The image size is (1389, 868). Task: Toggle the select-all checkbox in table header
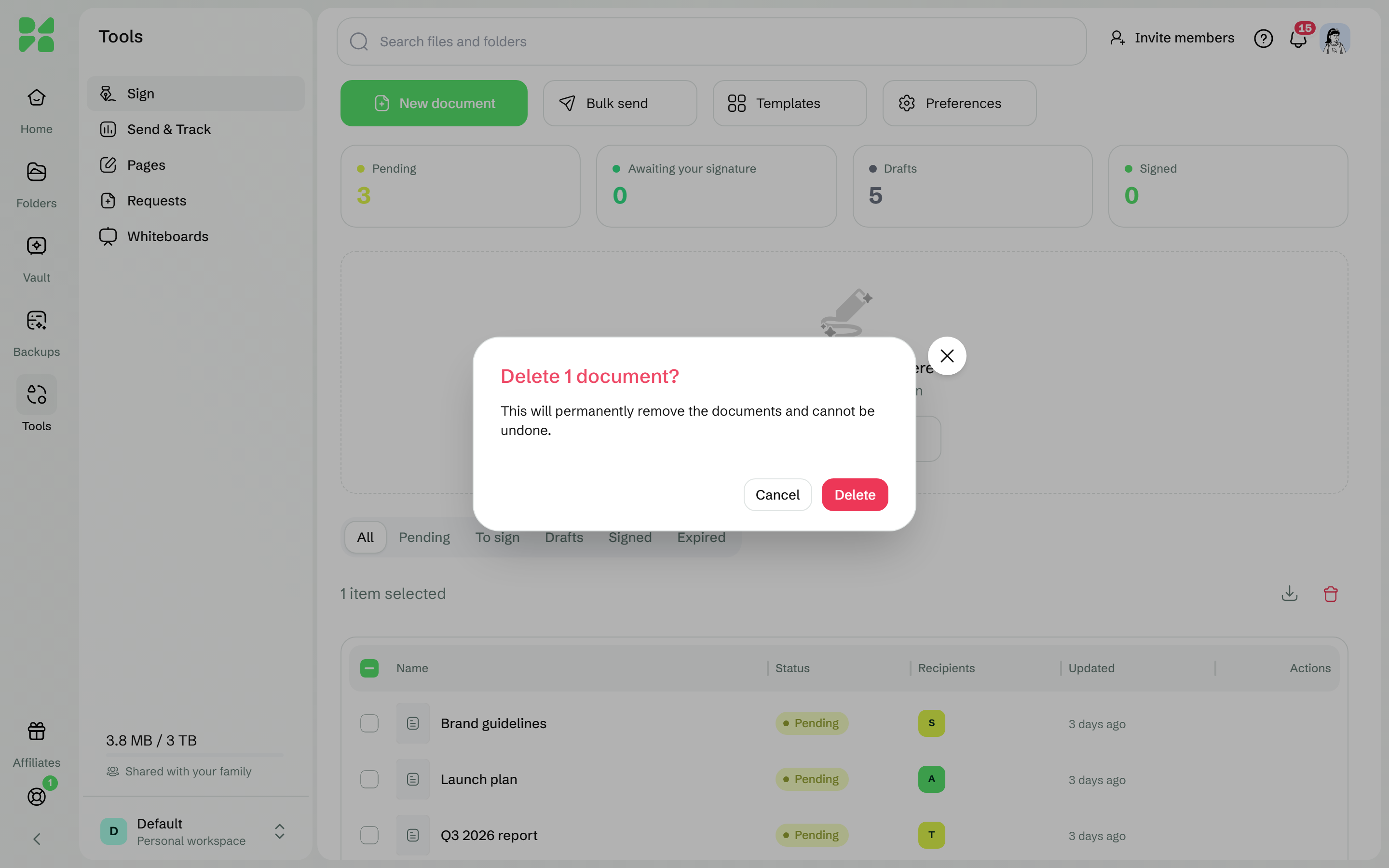click(369, 668)
